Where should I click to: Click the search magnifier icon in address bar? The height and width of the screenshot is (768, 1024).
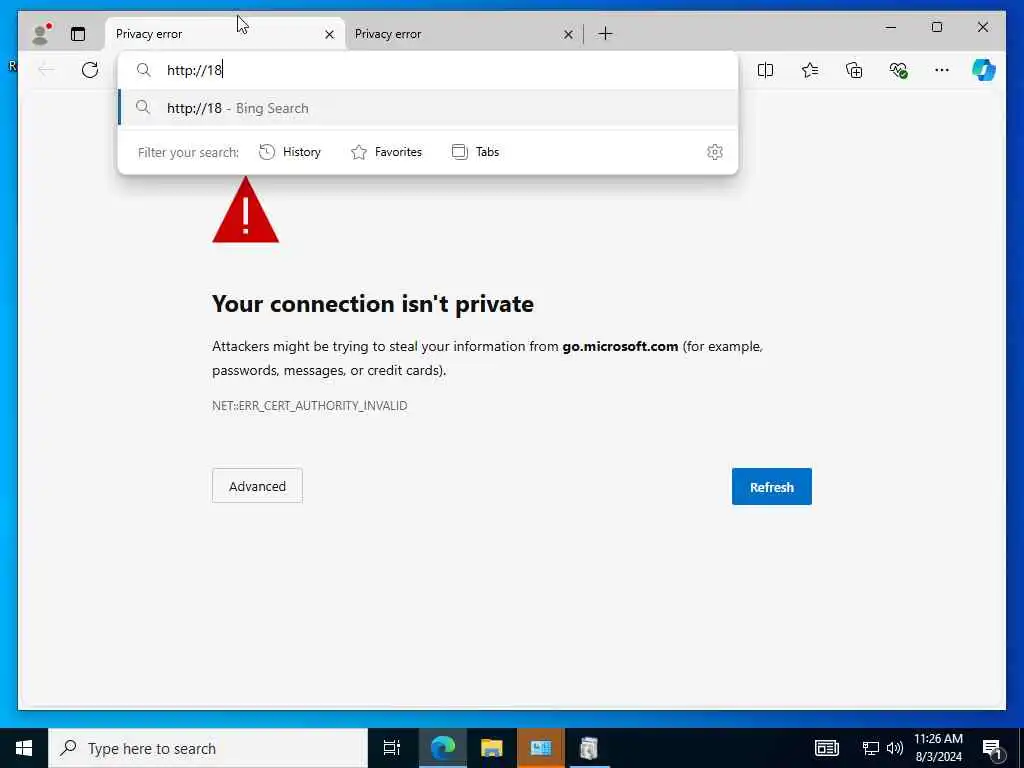(x=144, y=70)
